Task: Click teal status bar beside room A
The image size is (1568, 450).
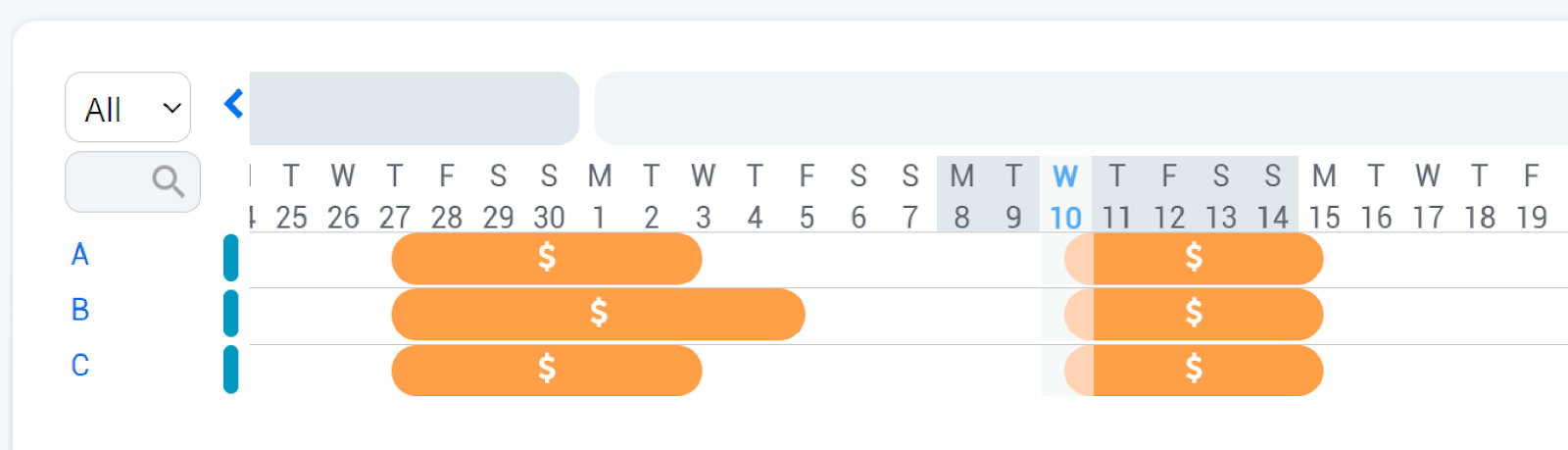Action: point(231,258)
